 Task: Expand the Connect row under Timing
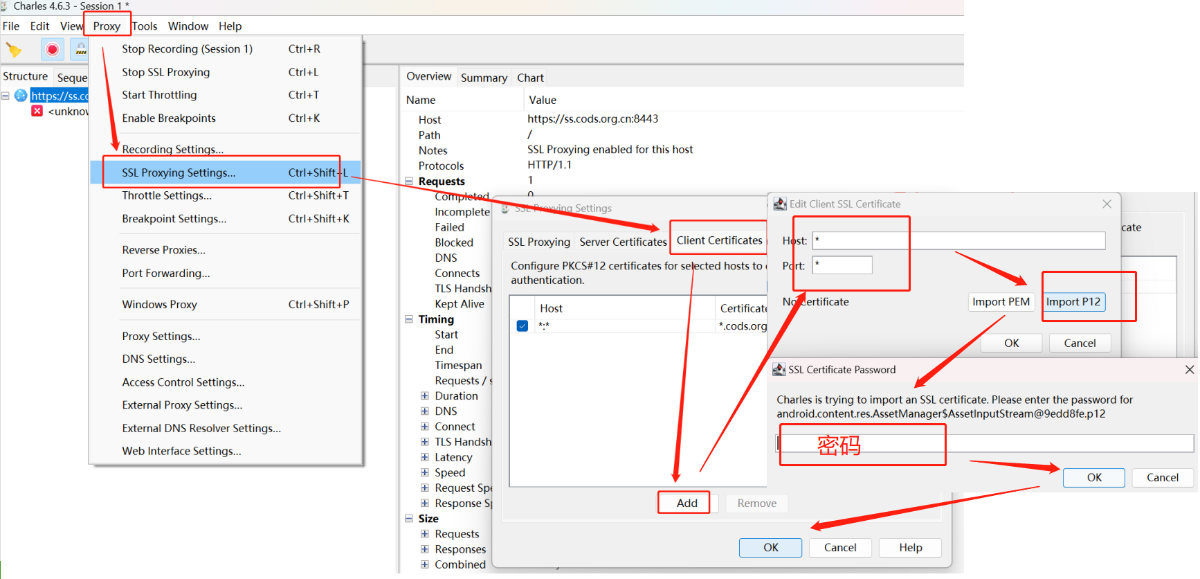[425, 427]
